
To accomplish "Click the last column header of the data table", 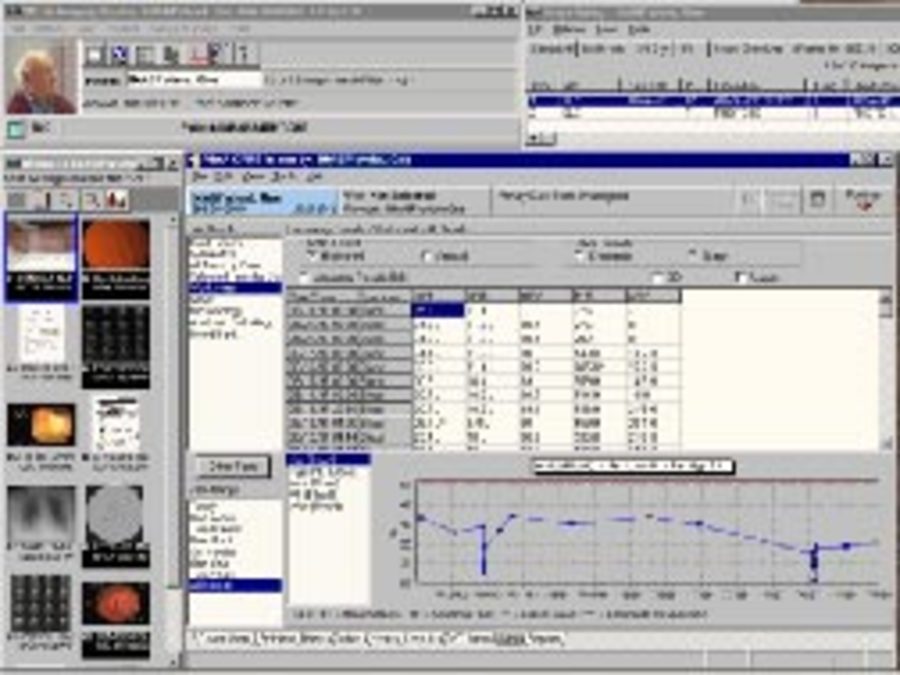I will point(653,297).
